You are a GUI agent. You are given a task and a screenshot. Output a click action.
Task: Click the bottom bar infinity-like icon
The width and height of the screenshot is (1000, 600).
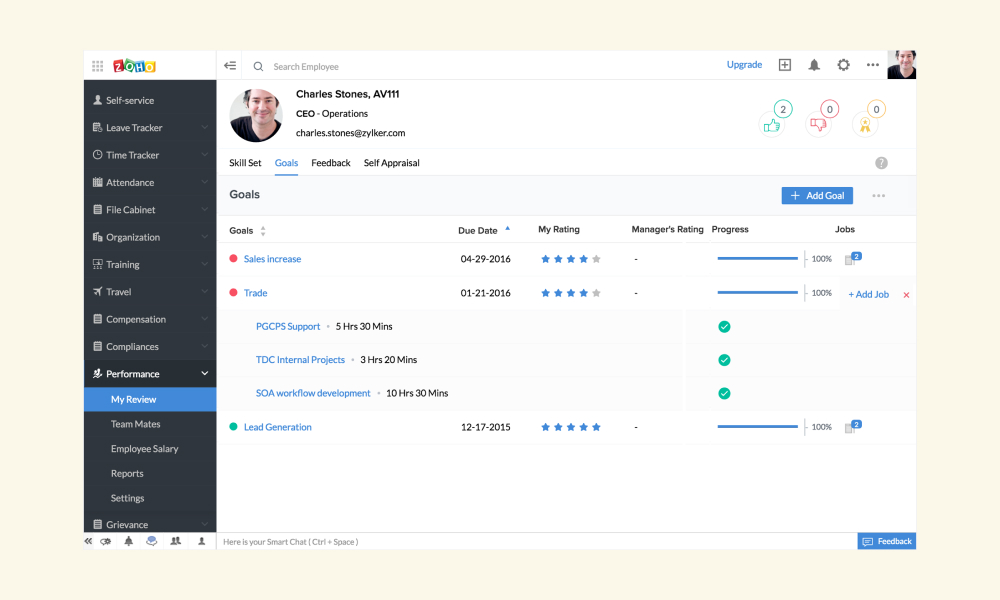click(x=106, y=541)
